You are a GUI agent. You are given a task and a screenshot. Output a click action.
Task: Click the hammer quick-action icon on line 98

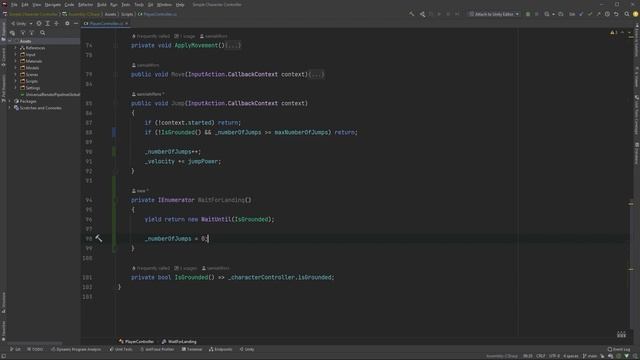click(99, 238)
